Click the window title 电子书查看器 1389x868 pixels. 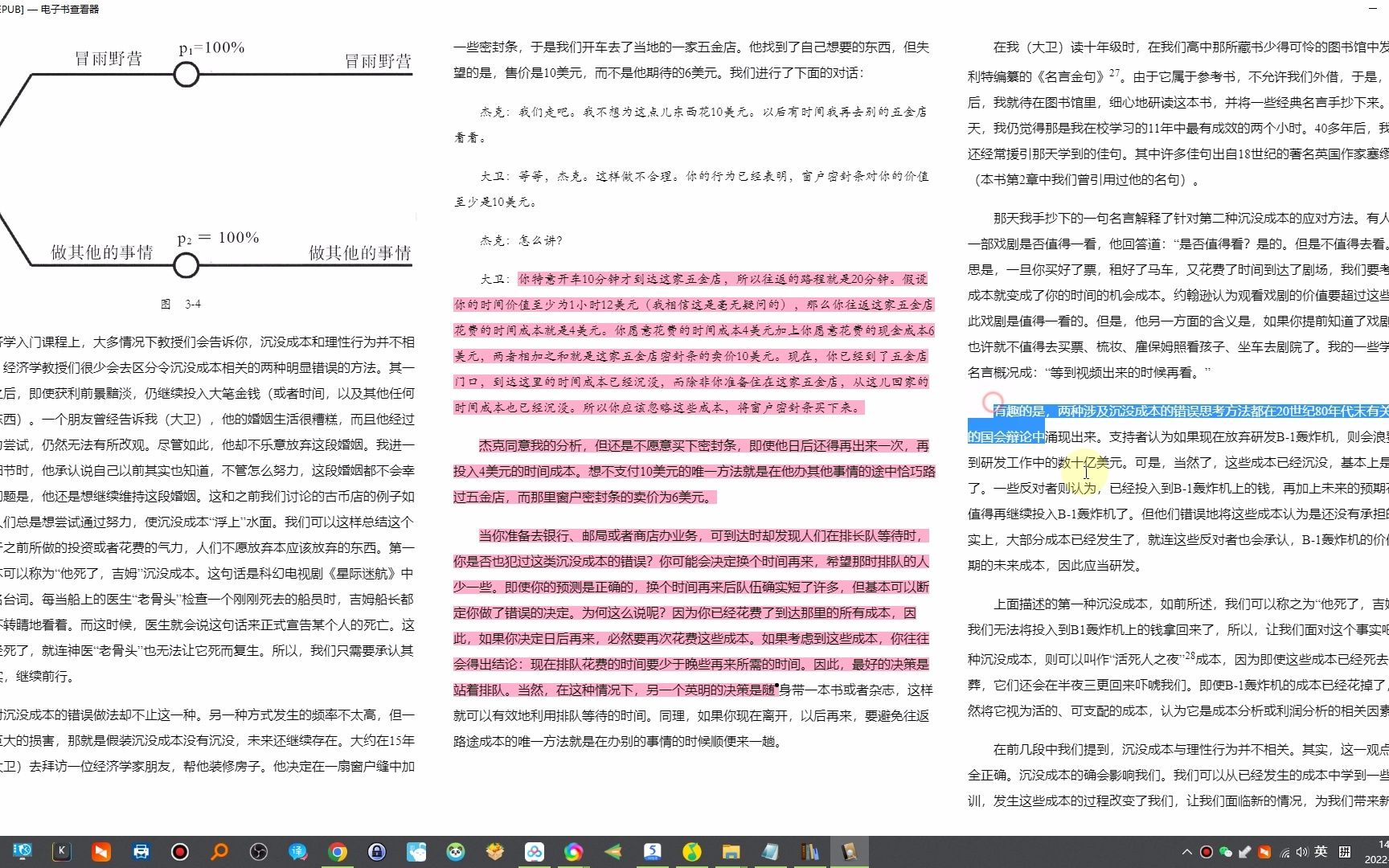pos(69,10)
